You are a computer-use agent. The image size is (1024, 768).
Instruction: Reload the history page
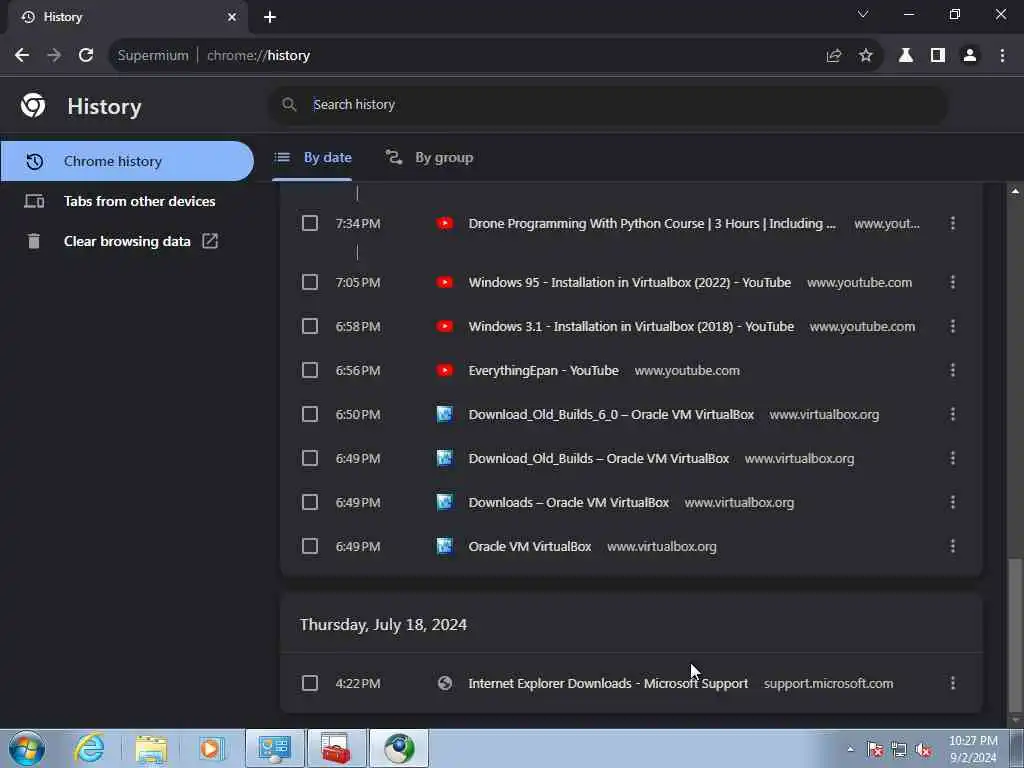pos(86,56)
